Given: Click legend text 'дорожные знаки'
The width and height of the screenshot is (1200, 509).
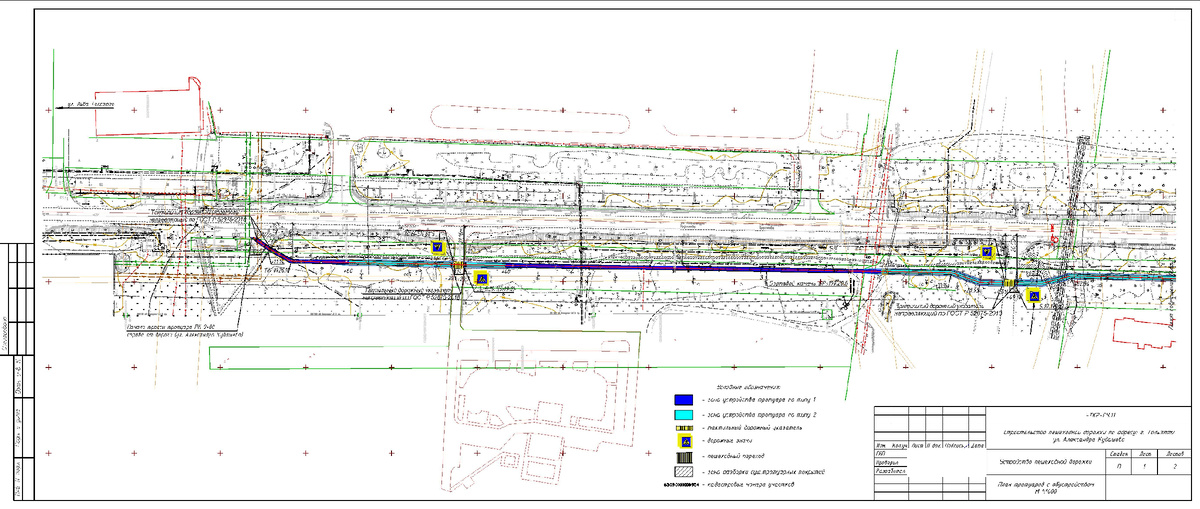Looking at the screenshot, I should pyautogui.click(x=729, y=441).
